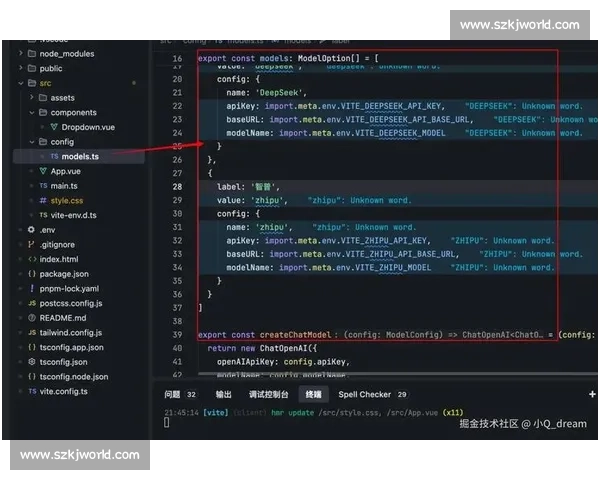Click Vue icon beside Dropdown.vue
This screenshot has width=600, height=480.
(54, 127)
